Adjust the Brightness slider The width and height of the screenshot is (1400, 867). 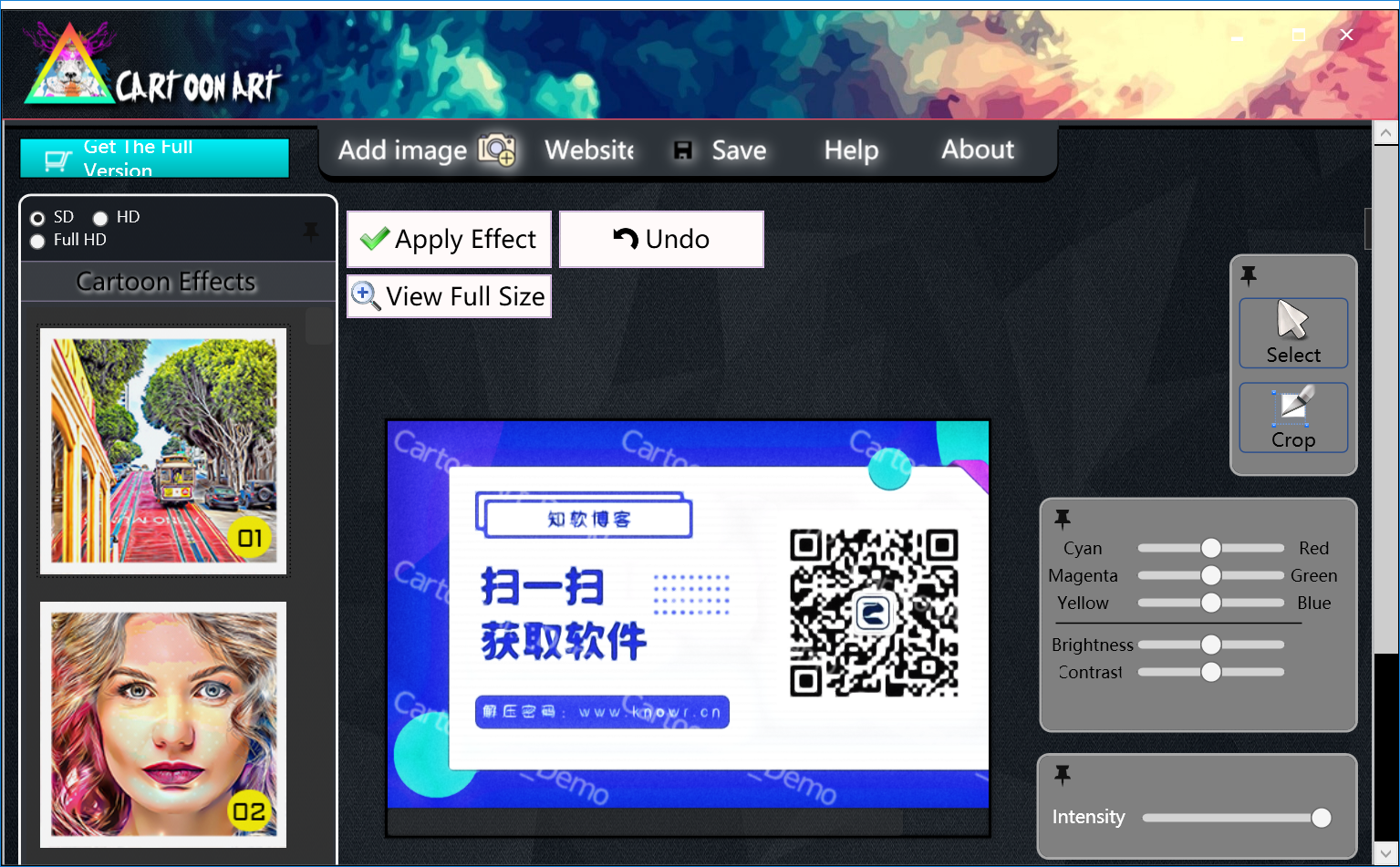[1211, 645]
